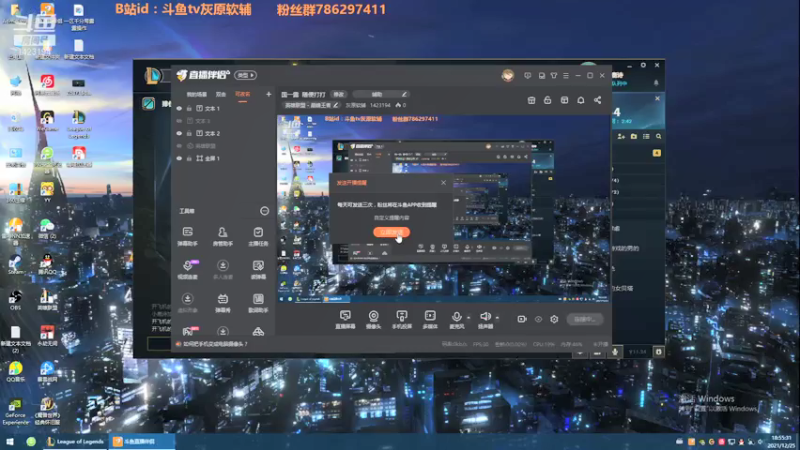Collapse the 工具箱 toolbox section
This screenshot has width=800, height=450.
264,211
